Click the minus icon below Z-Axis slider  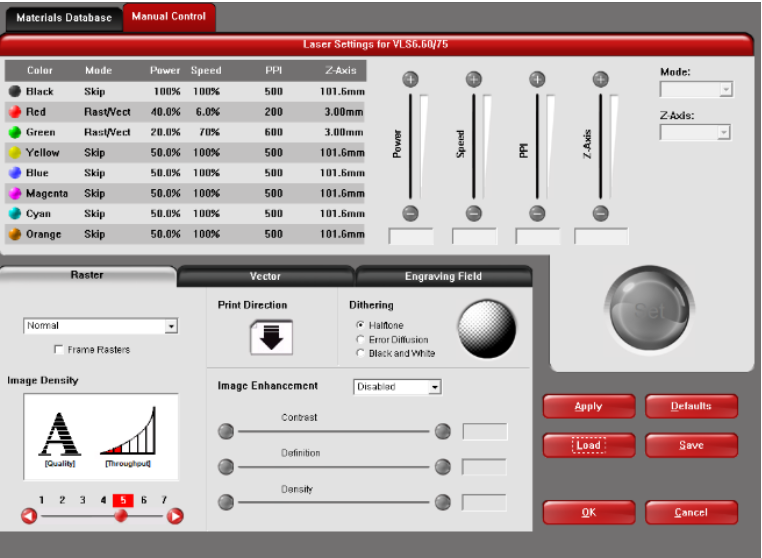[601, 213]
